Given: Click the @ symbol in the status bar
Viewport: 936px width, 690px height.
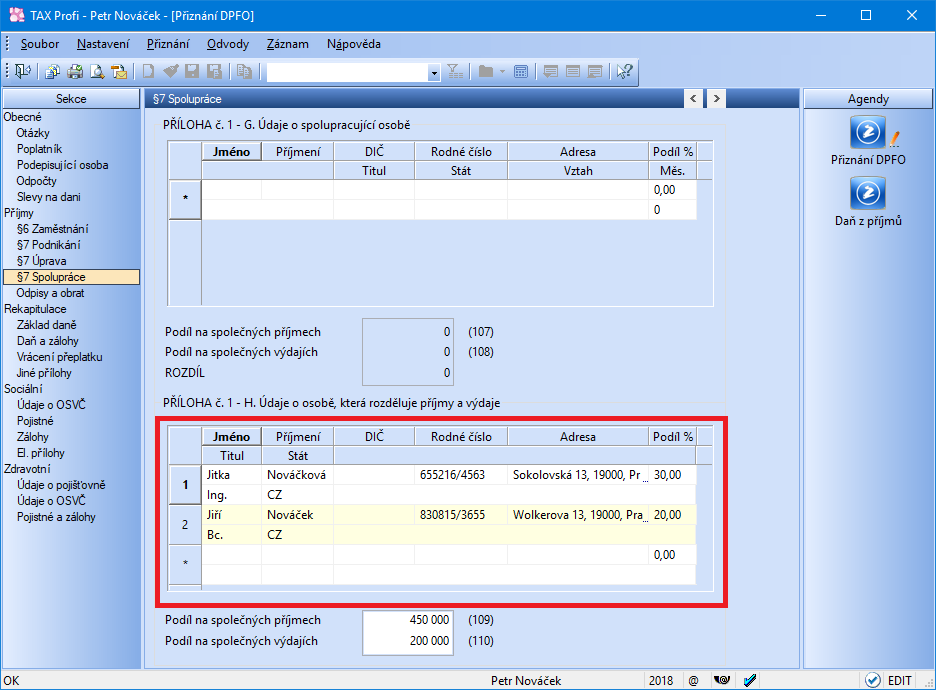Looking at the screenshot, I should point(693,680).
